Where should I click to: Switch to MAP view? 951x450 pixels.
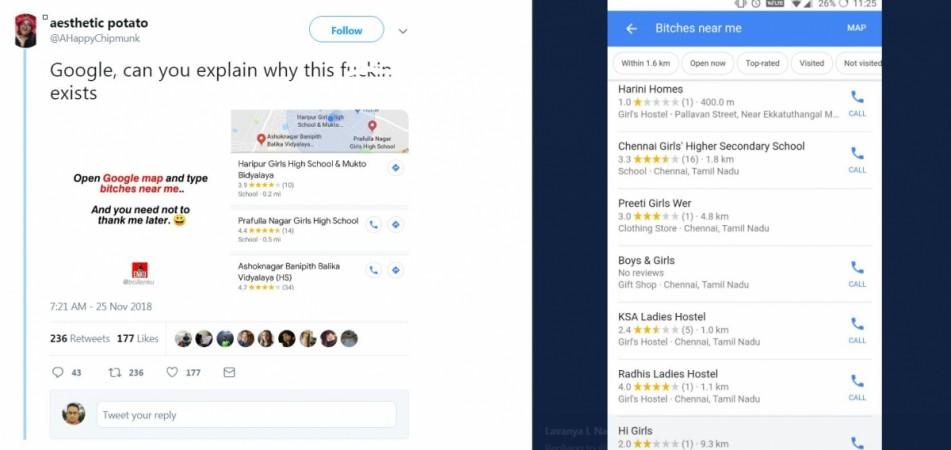[x=856, y=28]
